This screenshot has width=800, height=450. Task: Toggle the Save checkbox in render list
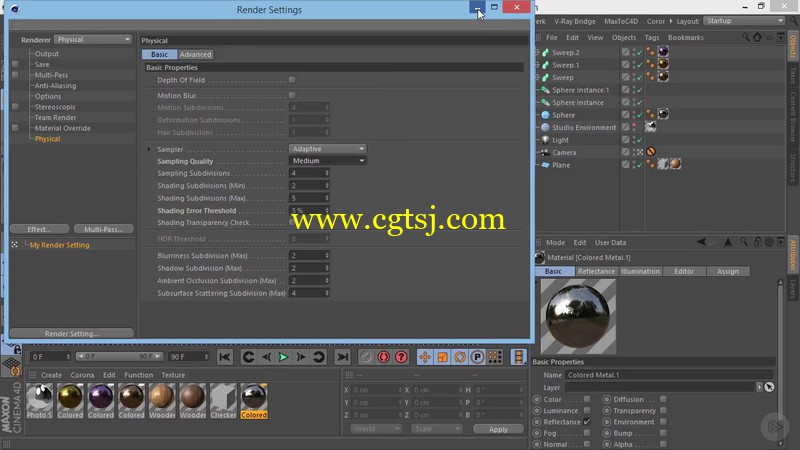click(x=15, y=64)
